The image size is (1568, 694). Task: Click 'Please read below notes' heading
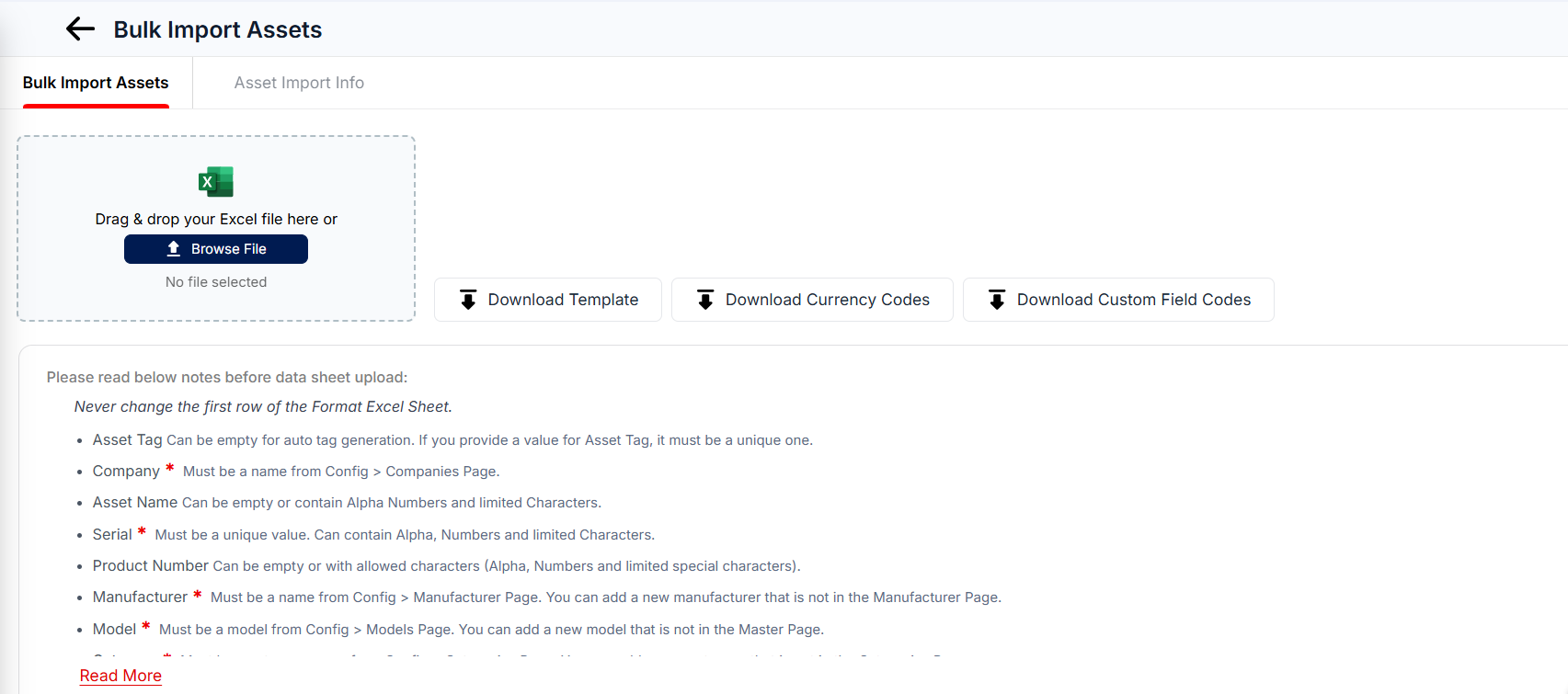[227, 377]
